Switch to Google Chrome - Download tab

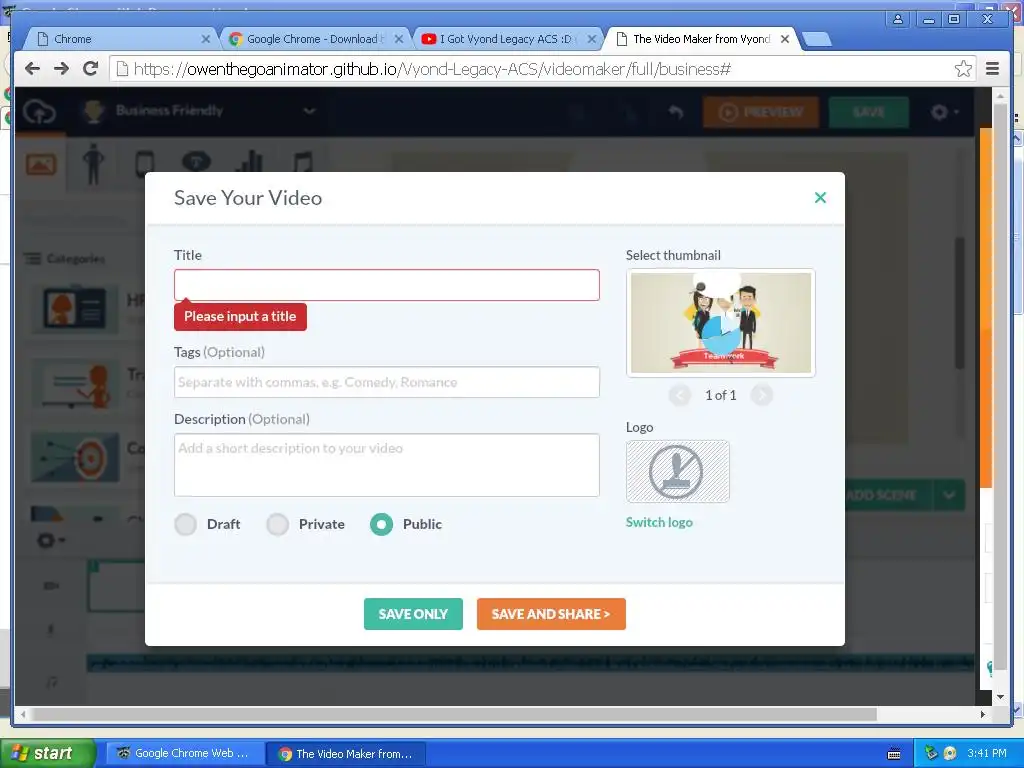315,39
